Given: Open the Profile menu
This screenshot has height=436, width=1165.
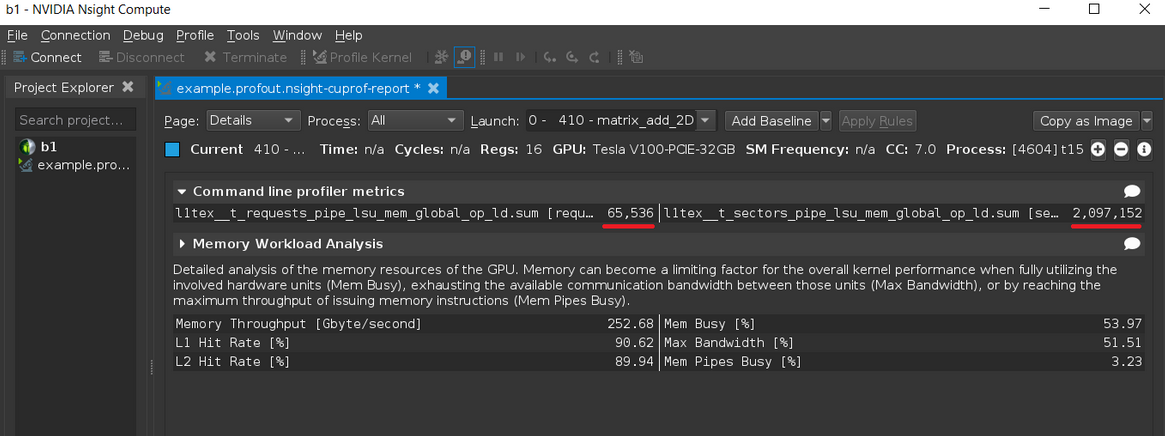Looking at the screenshot, I should (195, 35).
